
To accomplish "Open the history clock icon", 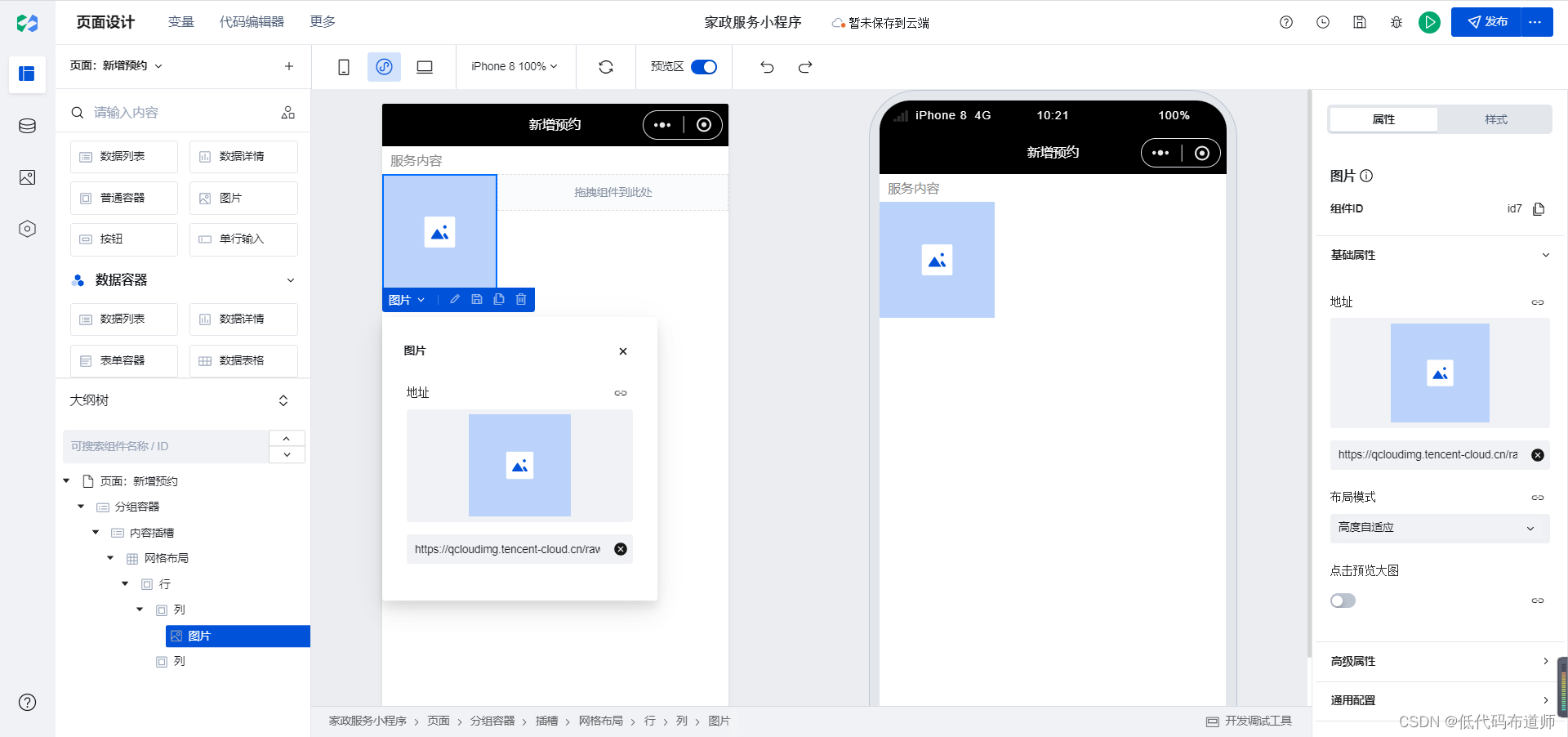I will click(1323, 22).
